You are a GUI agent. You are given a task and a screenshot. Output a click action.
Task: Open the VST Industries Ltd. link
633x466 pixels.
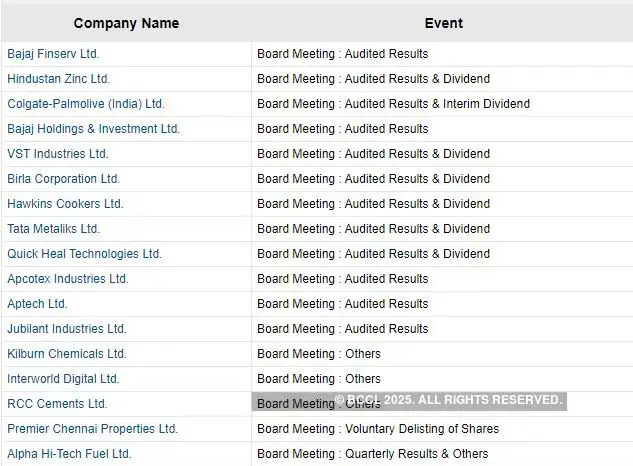(57, 154)
